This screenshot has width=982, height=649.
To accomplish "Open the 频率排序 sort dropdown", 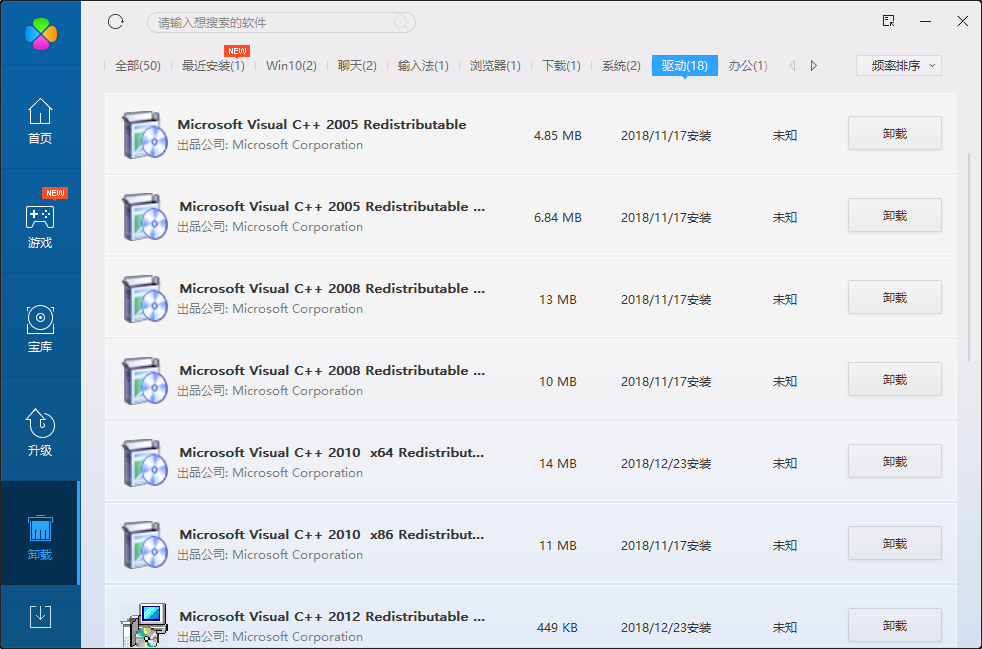I will tap(899, 66).
